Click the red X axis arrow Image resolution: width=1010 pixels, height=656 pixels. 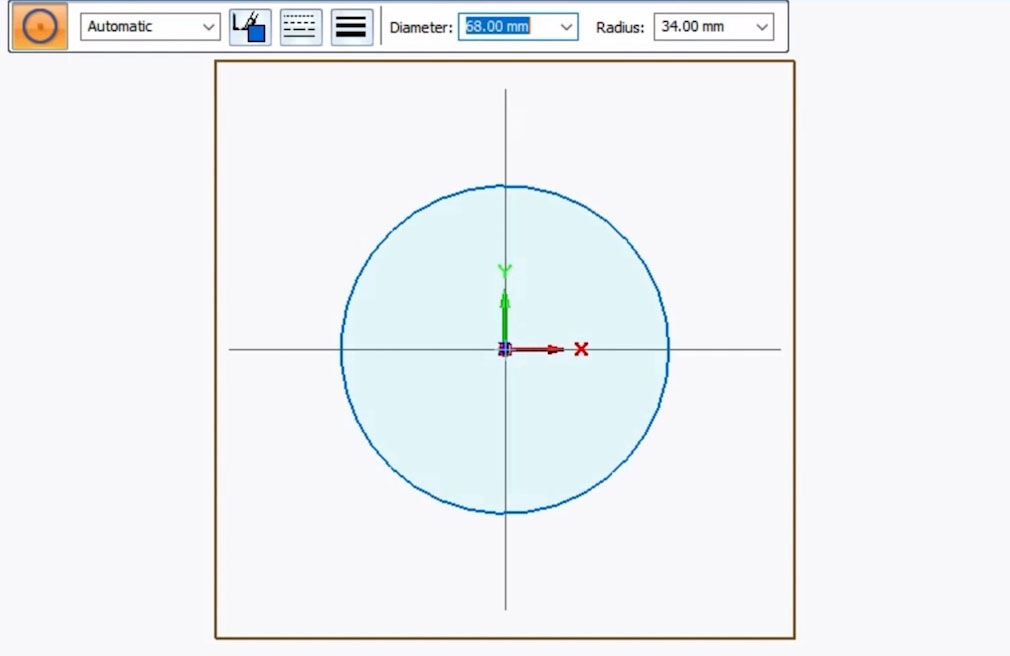tap(538, 349)
